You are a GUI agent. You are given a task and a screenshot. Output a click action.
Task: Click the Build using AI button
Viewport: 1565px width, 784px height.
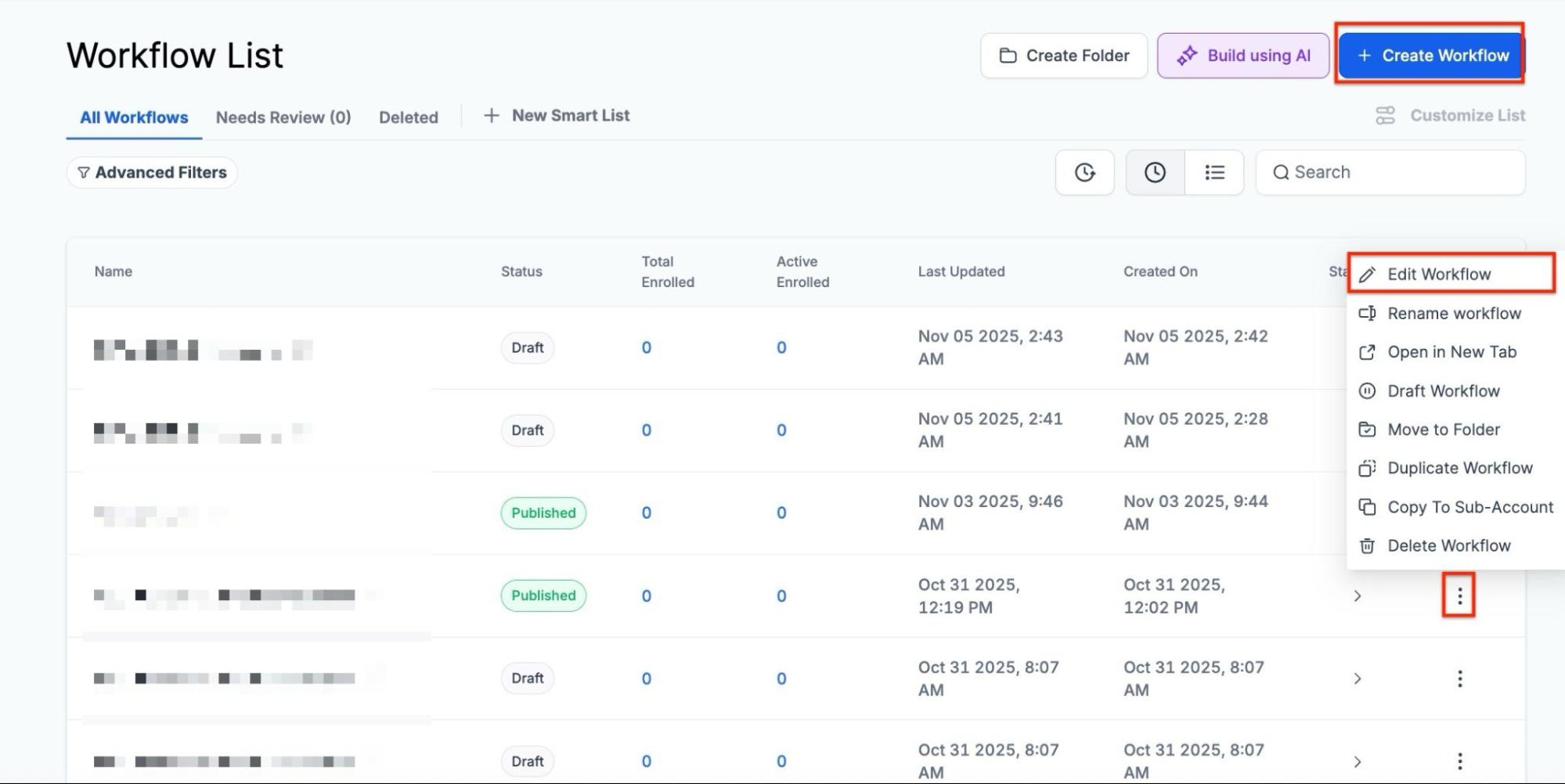[1243, 56]
